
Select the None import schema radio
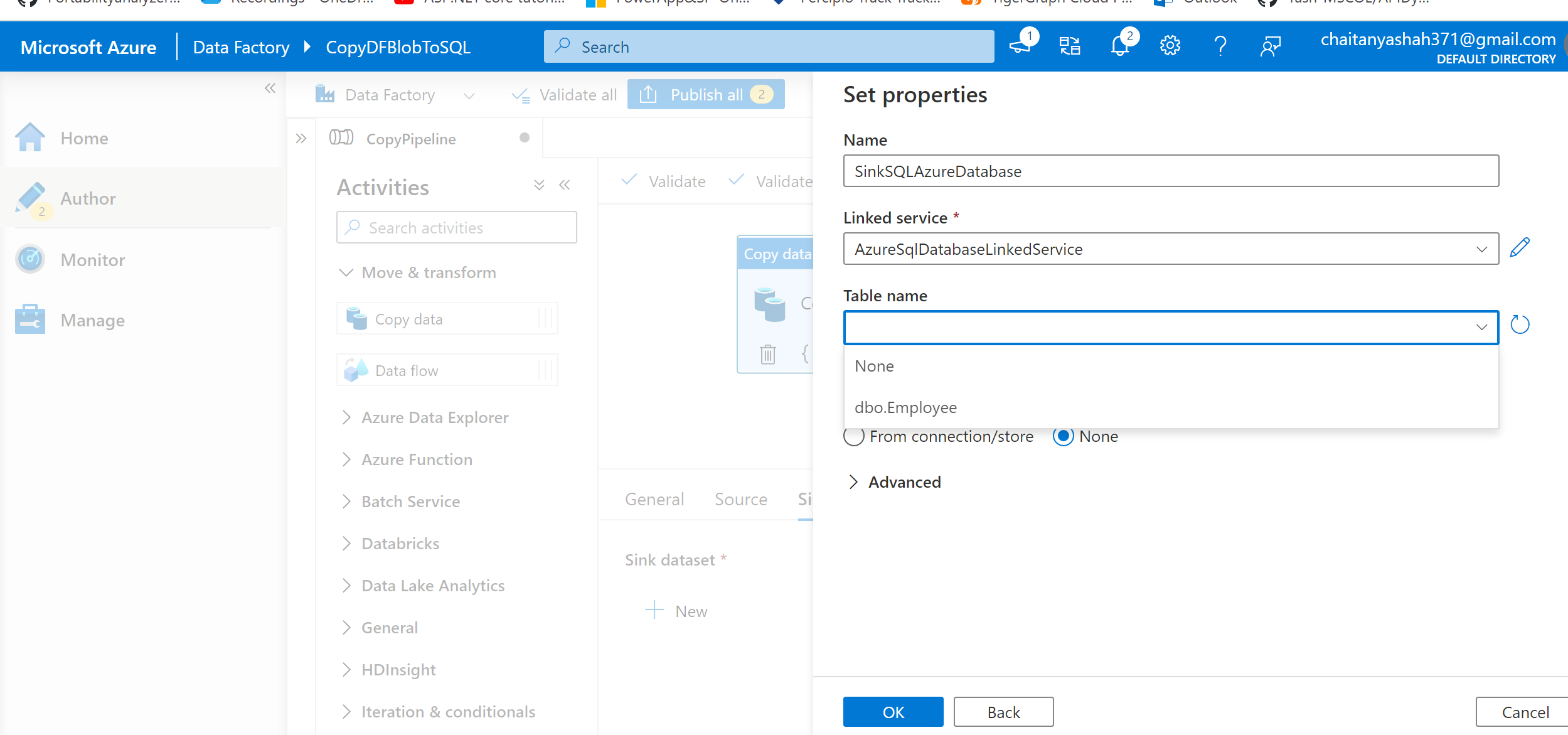click(x=1063, y=436)
